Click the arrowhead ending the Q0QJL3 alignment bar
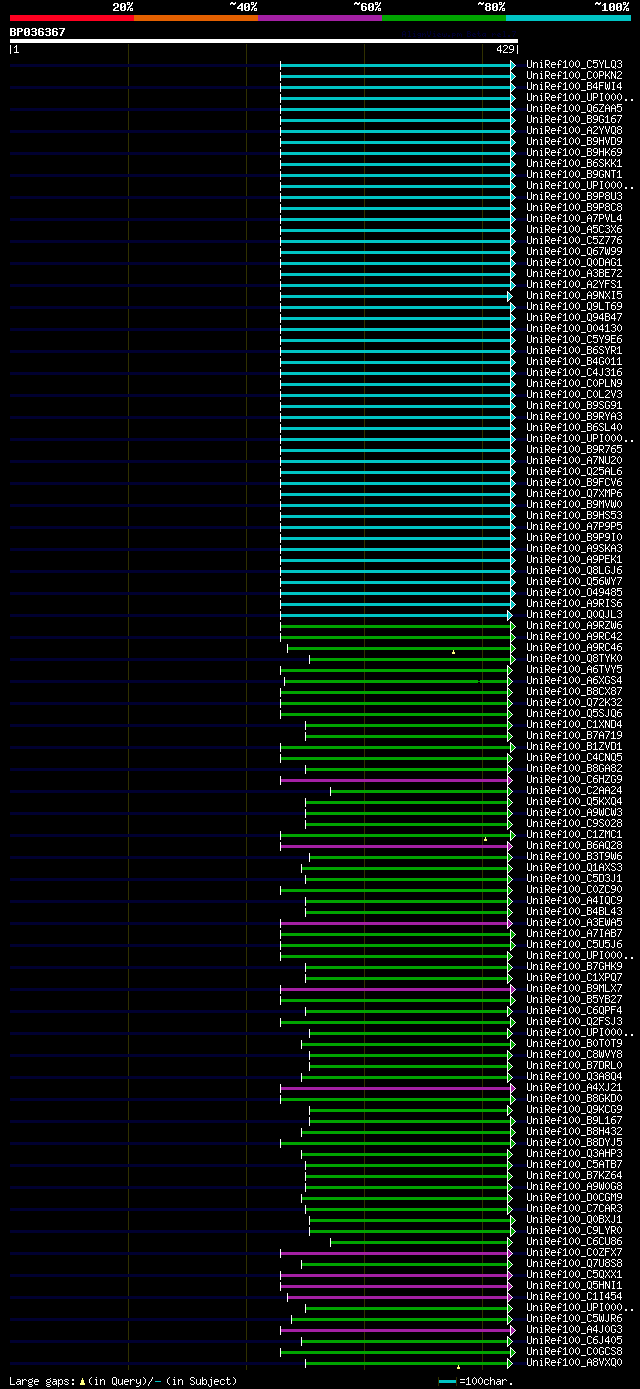This screenshot has width=640, height=1389. click(x=509, y=615)
